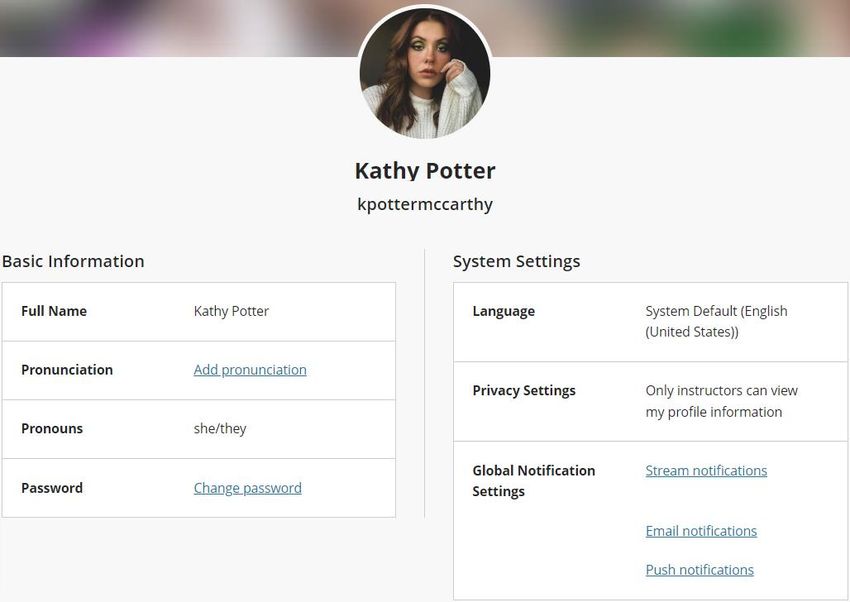This screenshot has width=850, height=602.
Task: Select the Kathy Potter value beside Full Name
Action: click(x=231, y=311)
